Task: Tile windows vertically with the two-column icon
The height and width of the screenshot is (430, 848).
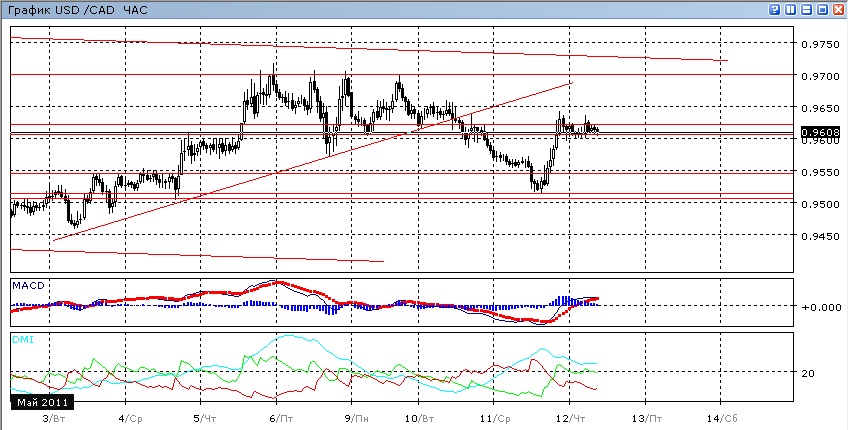Action: tap(791, 9)
